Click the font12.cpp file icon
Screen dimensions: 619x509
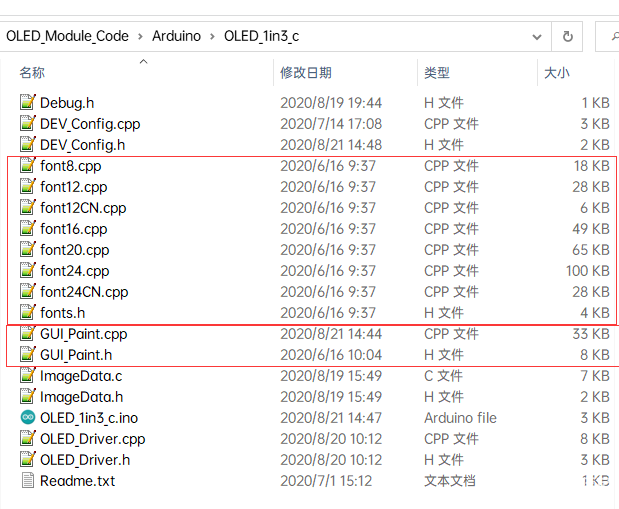(x=28, y=186)
